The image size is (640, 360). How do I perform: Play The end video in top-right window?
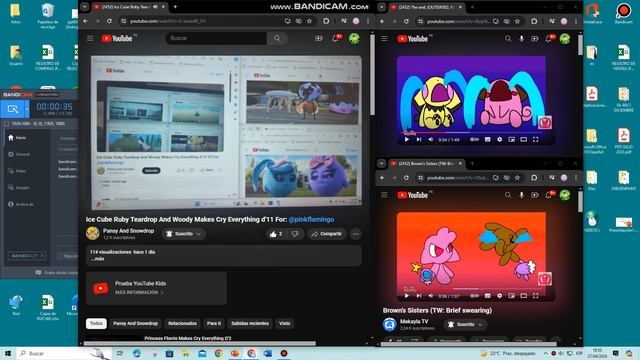pos(407,140)
